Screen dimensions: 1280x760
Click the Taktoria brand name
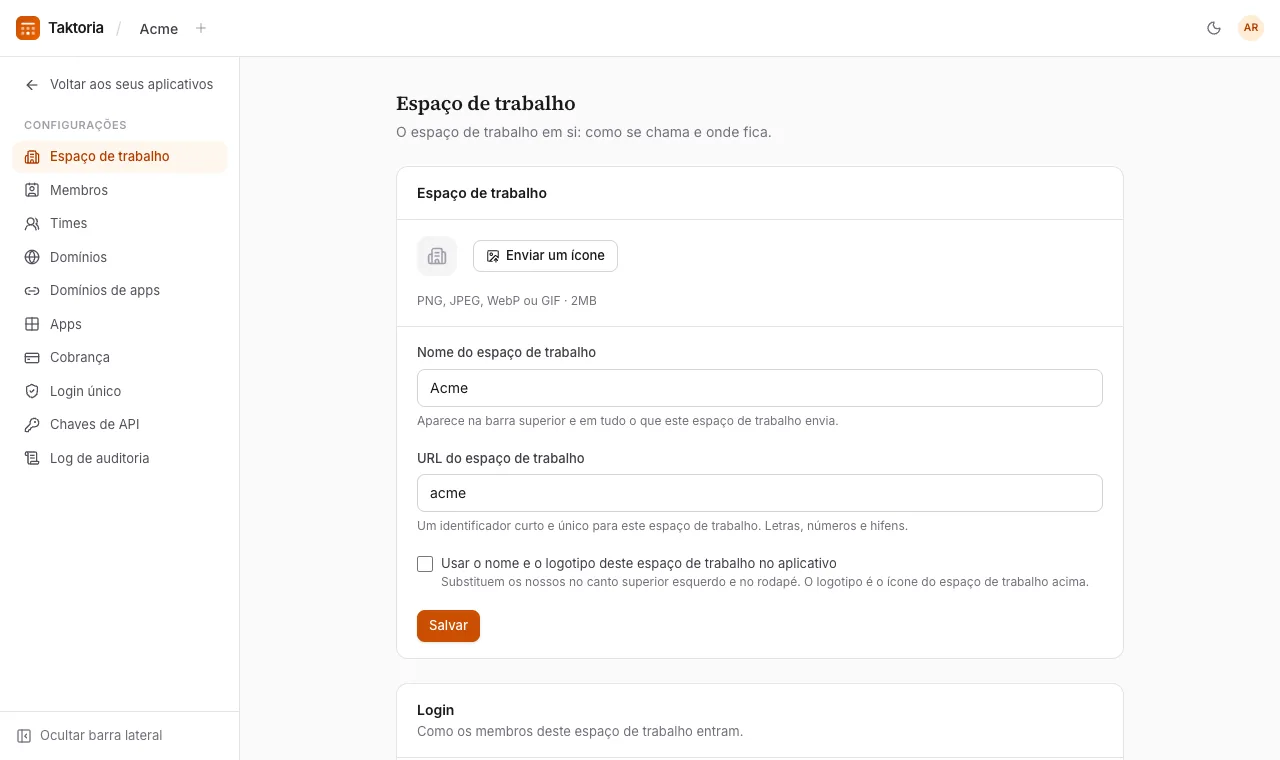pyautogui.click(x=76, y=28)
